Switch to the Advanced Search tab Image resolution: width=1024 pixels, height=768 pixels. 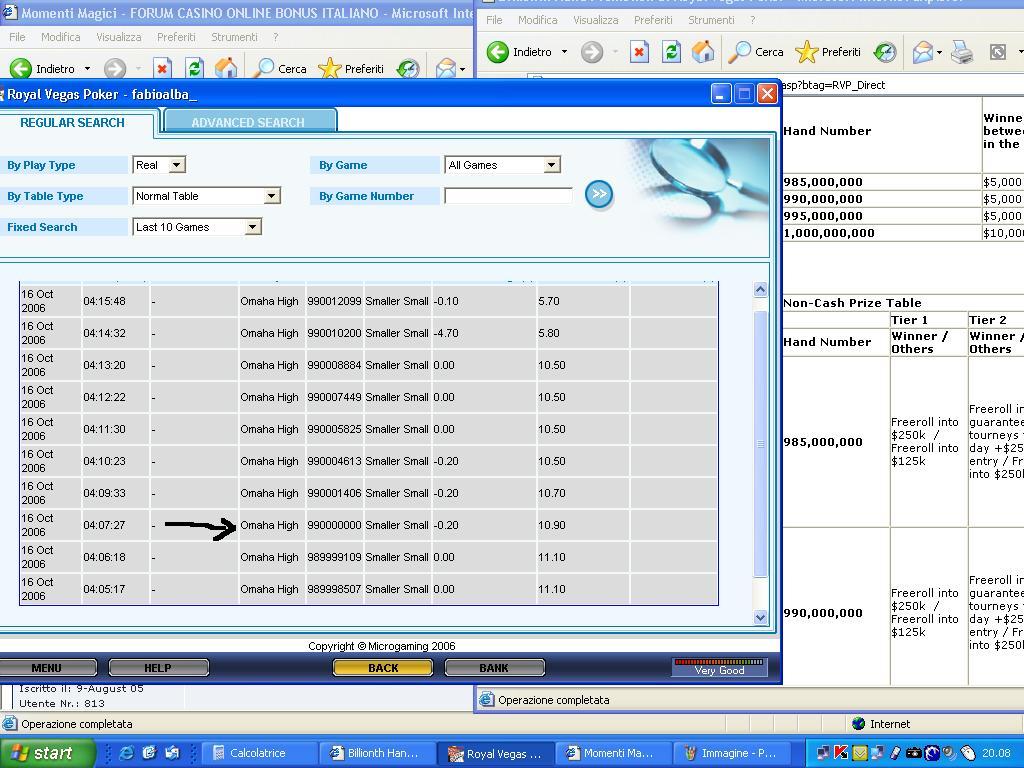(x=248, y=122)
